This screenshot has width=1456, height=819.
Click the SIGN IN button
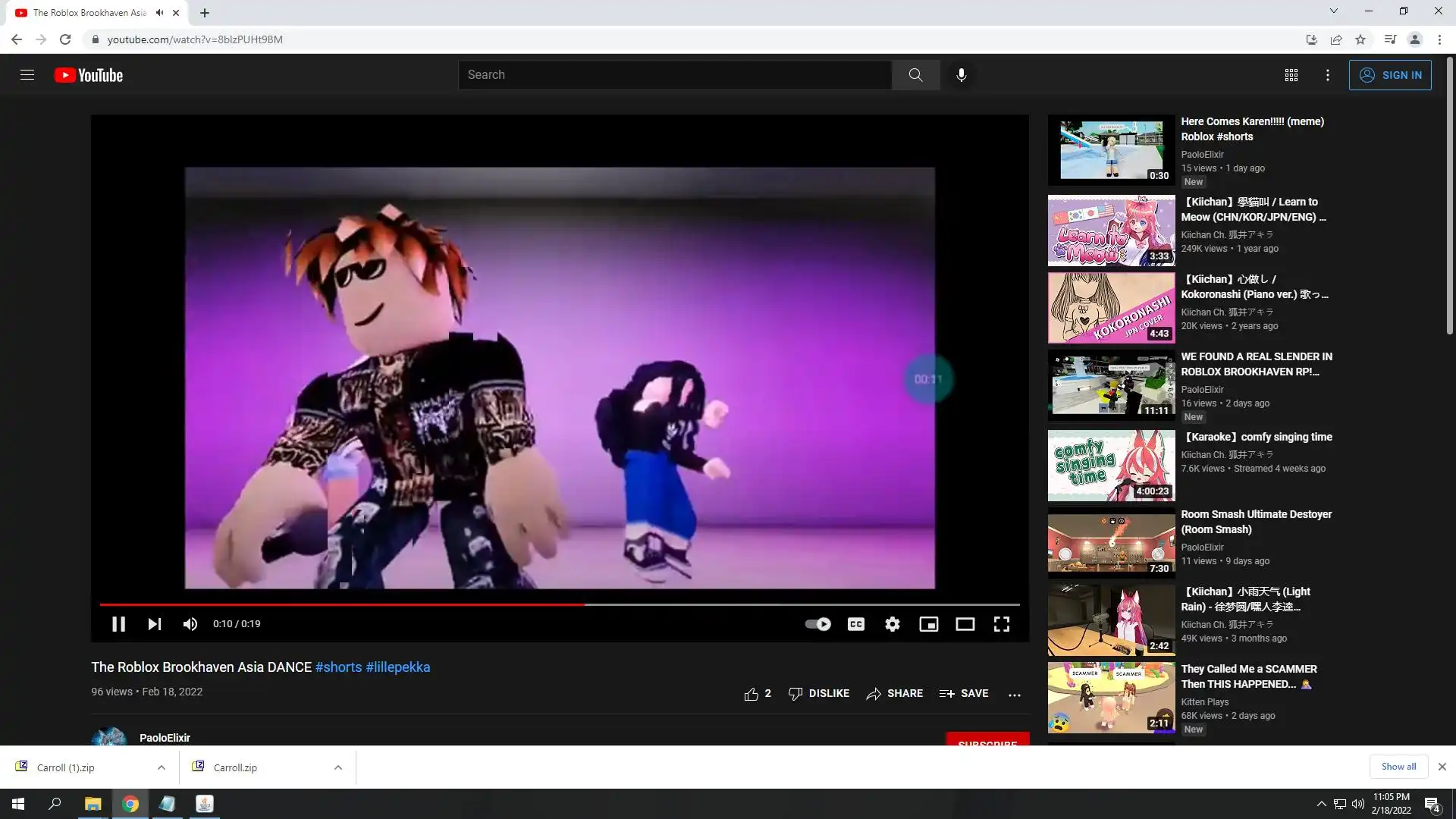(1389, 75)
